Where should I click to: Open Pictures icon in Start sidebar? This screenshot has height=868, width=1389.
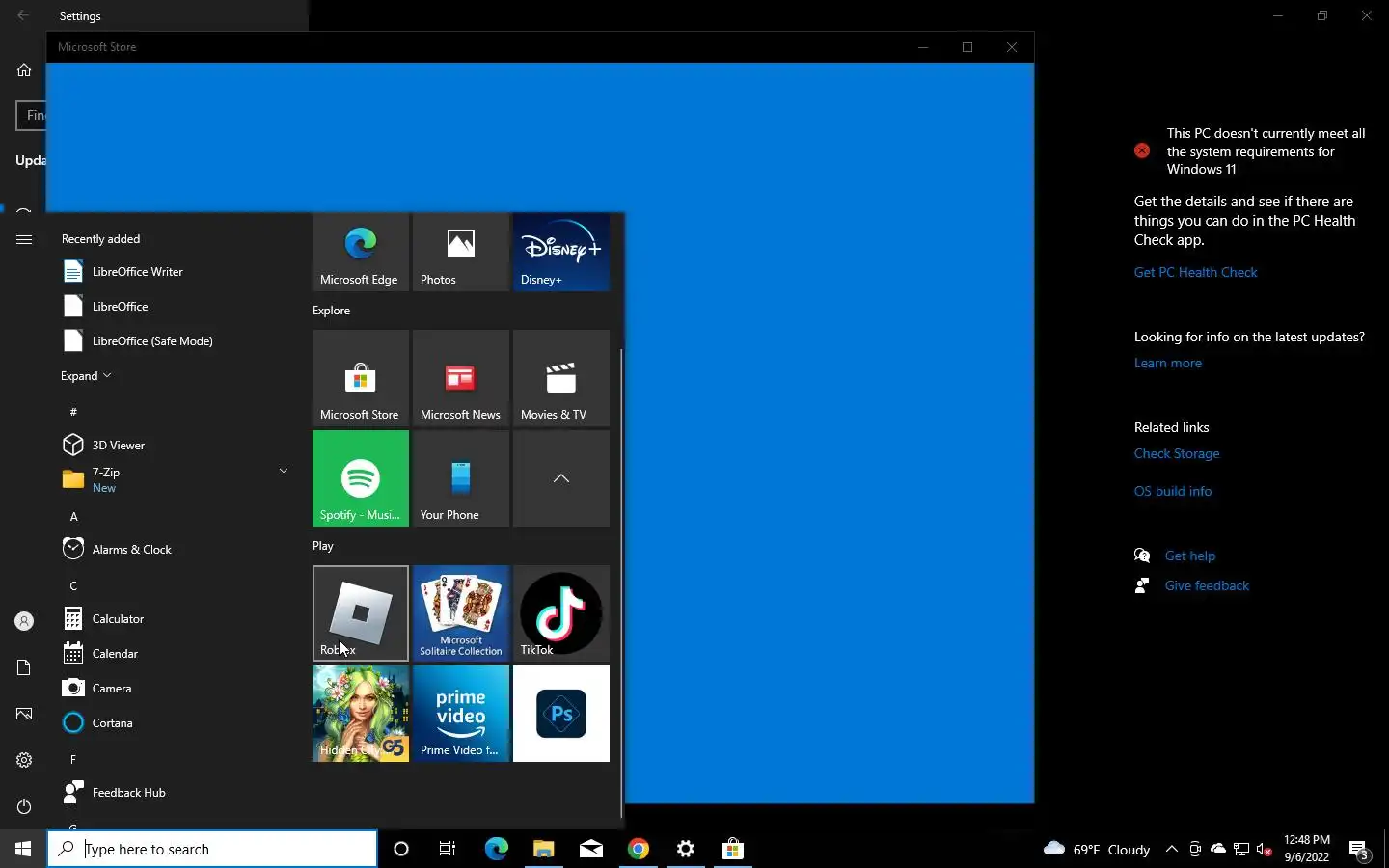24,714
